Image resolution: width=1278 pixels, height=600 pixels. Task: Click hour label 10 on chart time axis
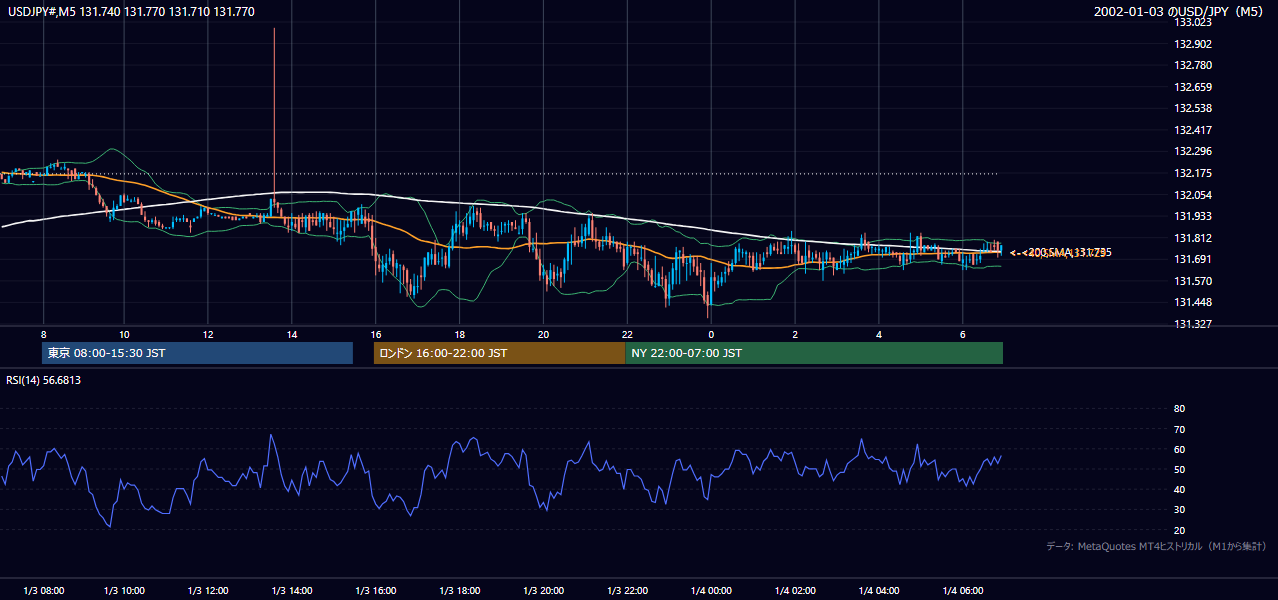[x=124, y=333]
